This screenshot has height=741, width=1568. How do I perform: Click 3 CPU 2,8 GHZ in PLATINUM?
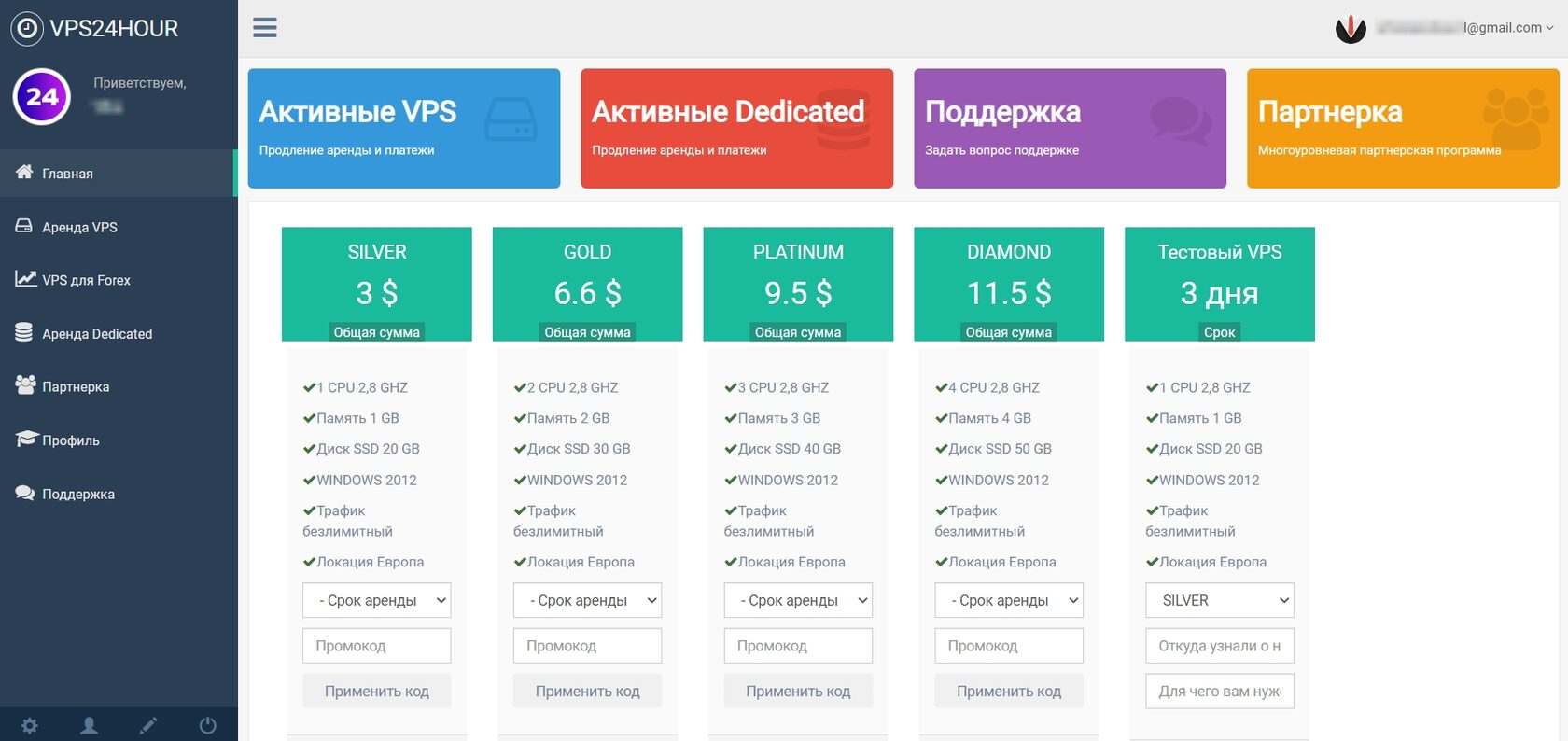[777, 387]
